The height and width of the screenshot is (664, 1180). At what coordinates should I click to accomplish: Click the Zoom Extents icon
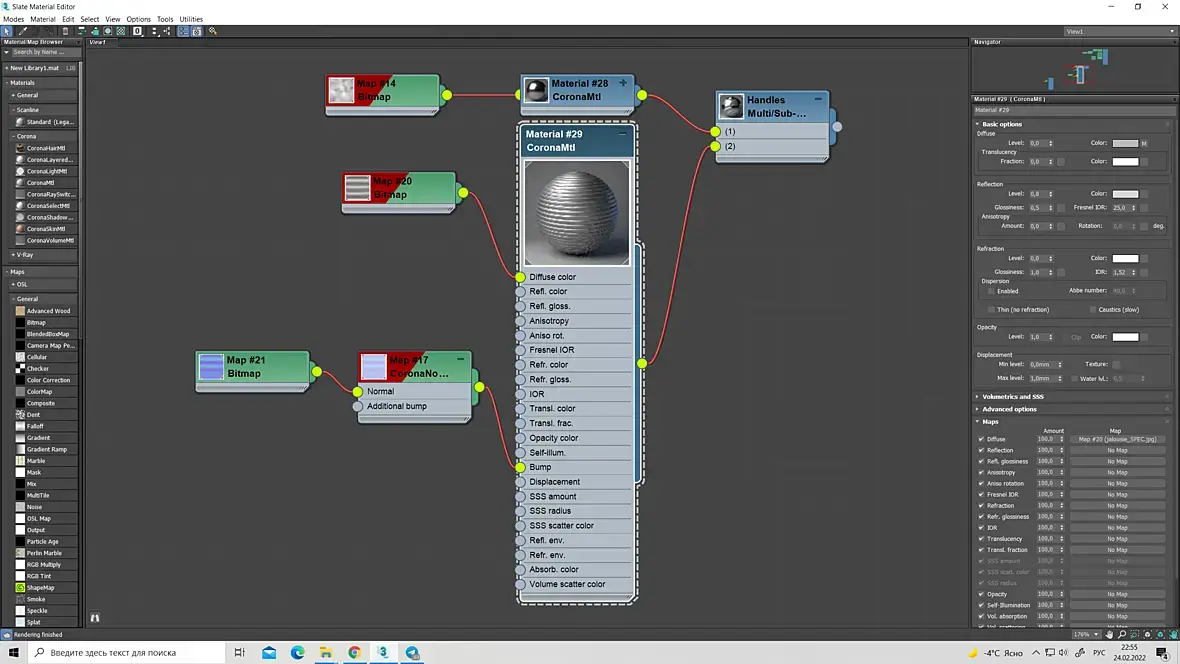point(1148,635)
